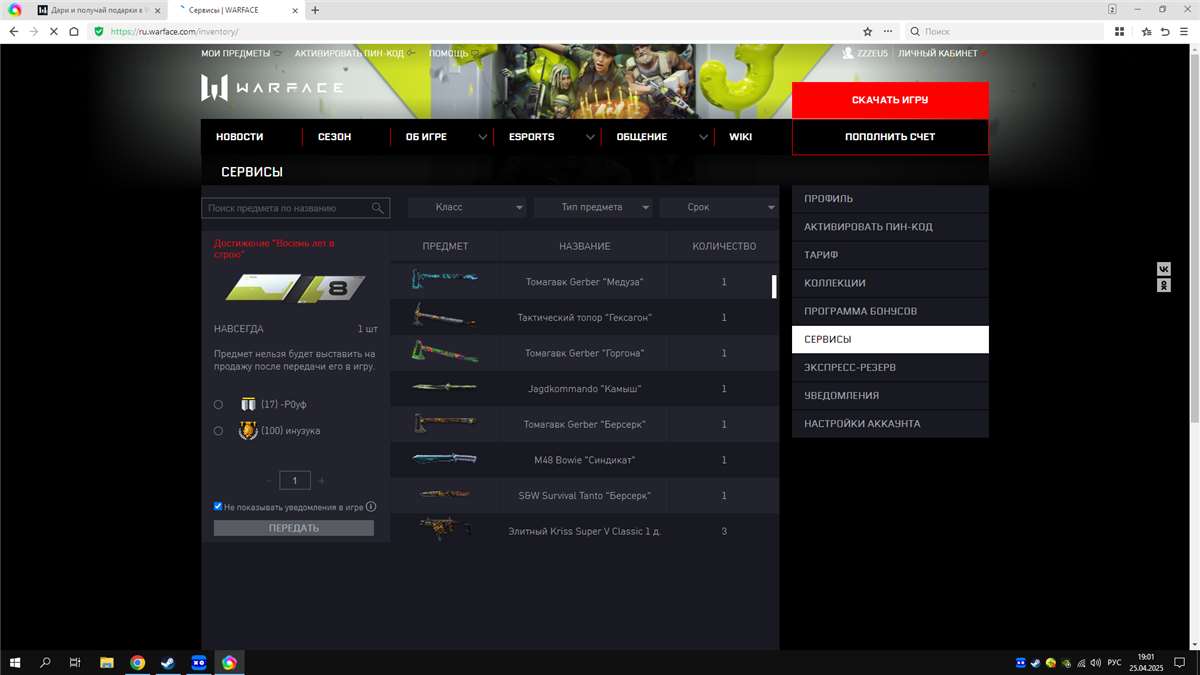Click the item name search field
The height and width of the screenshot is (675, 1200).
pyautogui.click(x=294, y=208)
